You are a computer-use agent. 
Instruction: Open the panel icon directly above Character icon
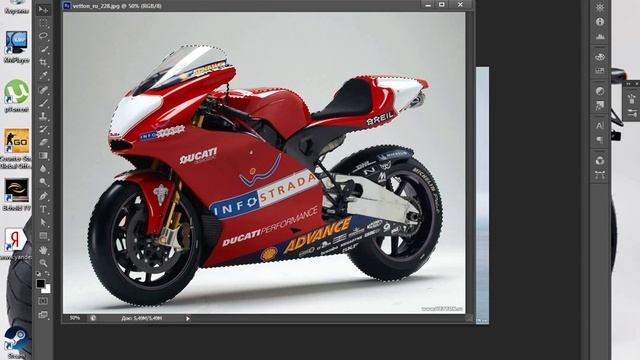point(600,106)
